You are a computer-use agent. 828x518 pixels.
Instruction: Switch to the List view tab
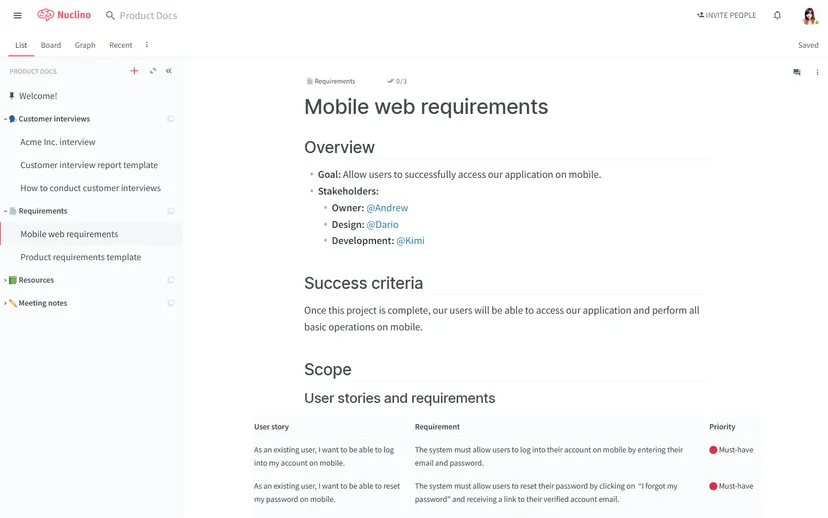pos(21,45)
